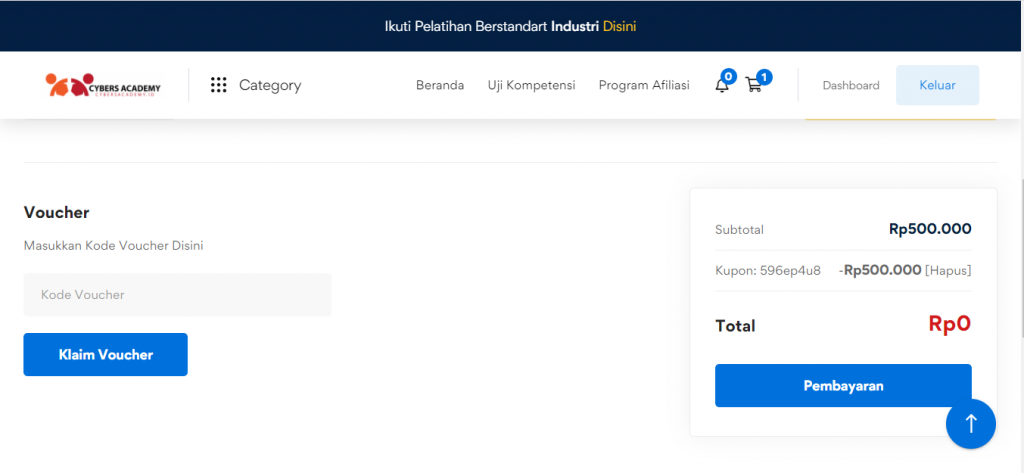Select Program Afiliasi from the navbar
This screenshot has height=473, width=1024.
(644, 86)
